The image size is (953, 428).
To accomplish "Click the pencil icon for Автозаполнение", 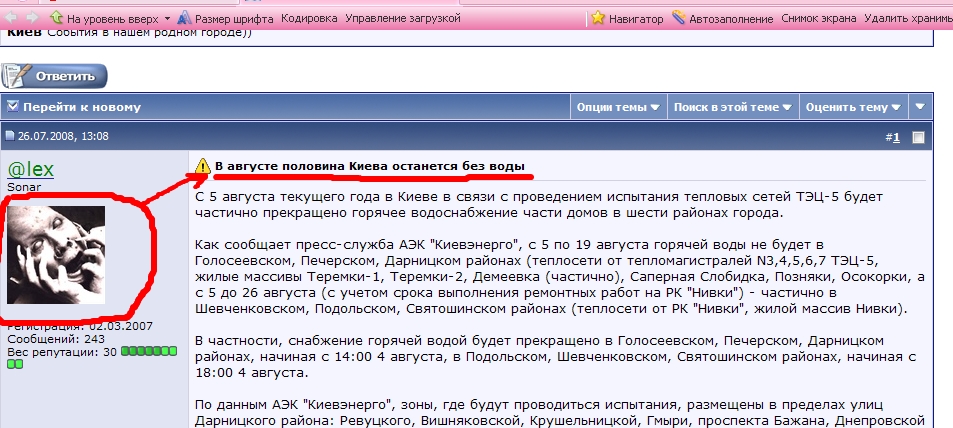I will tap(679, 18).
